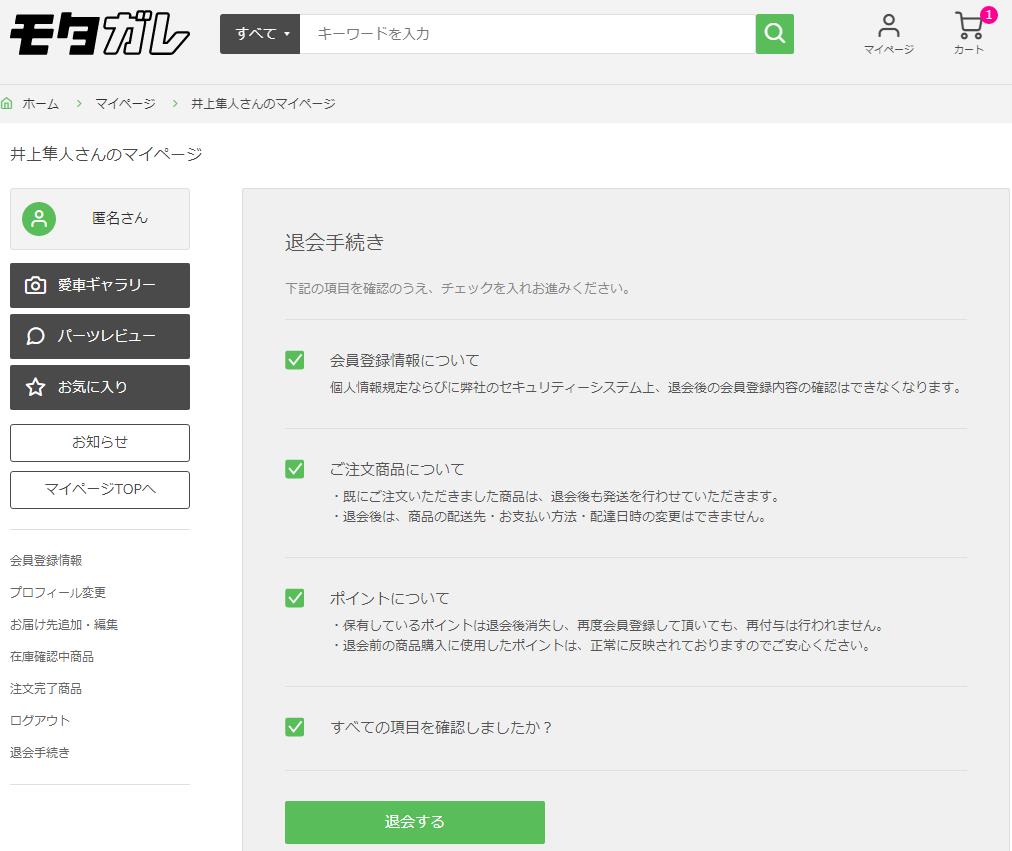1012x851 pixels.
Task: Click the マイページTOPへ button
Action: click(100, 490)
